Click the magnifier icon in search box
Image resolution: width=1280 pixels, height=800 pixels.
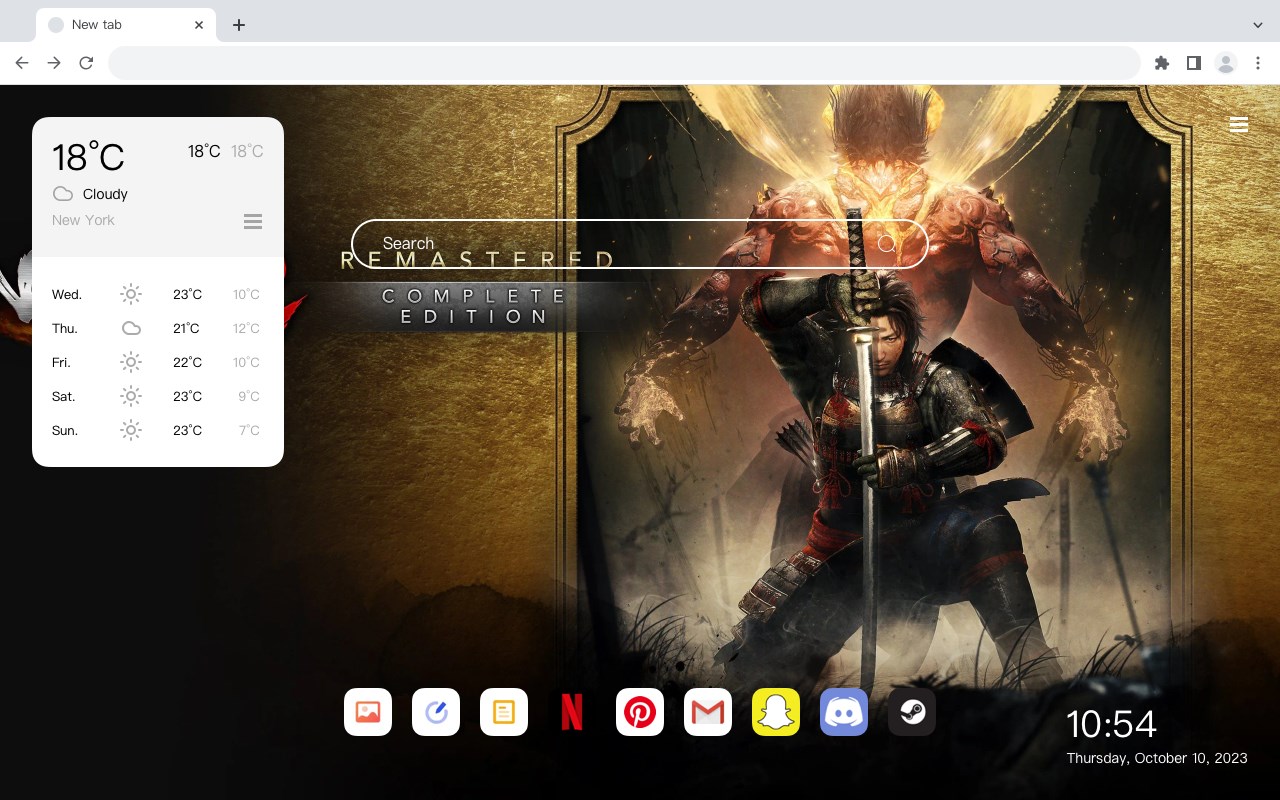(887, 243)
